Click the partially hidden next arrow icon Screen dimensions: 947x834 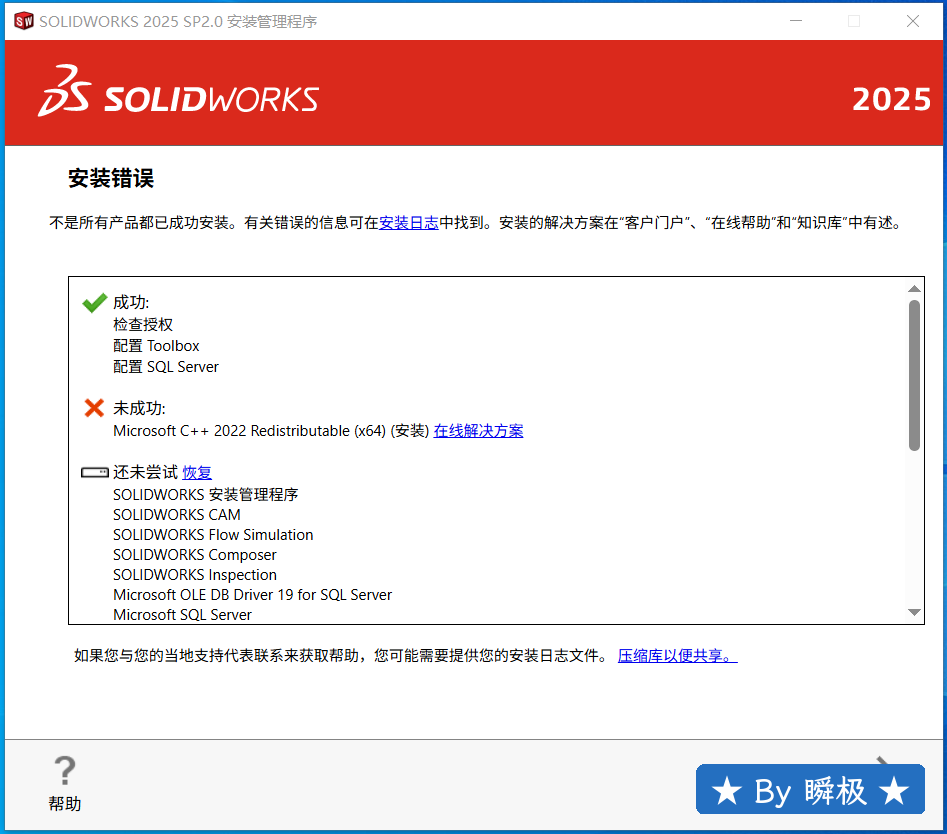pyautogui.click(x=883, y=762)
